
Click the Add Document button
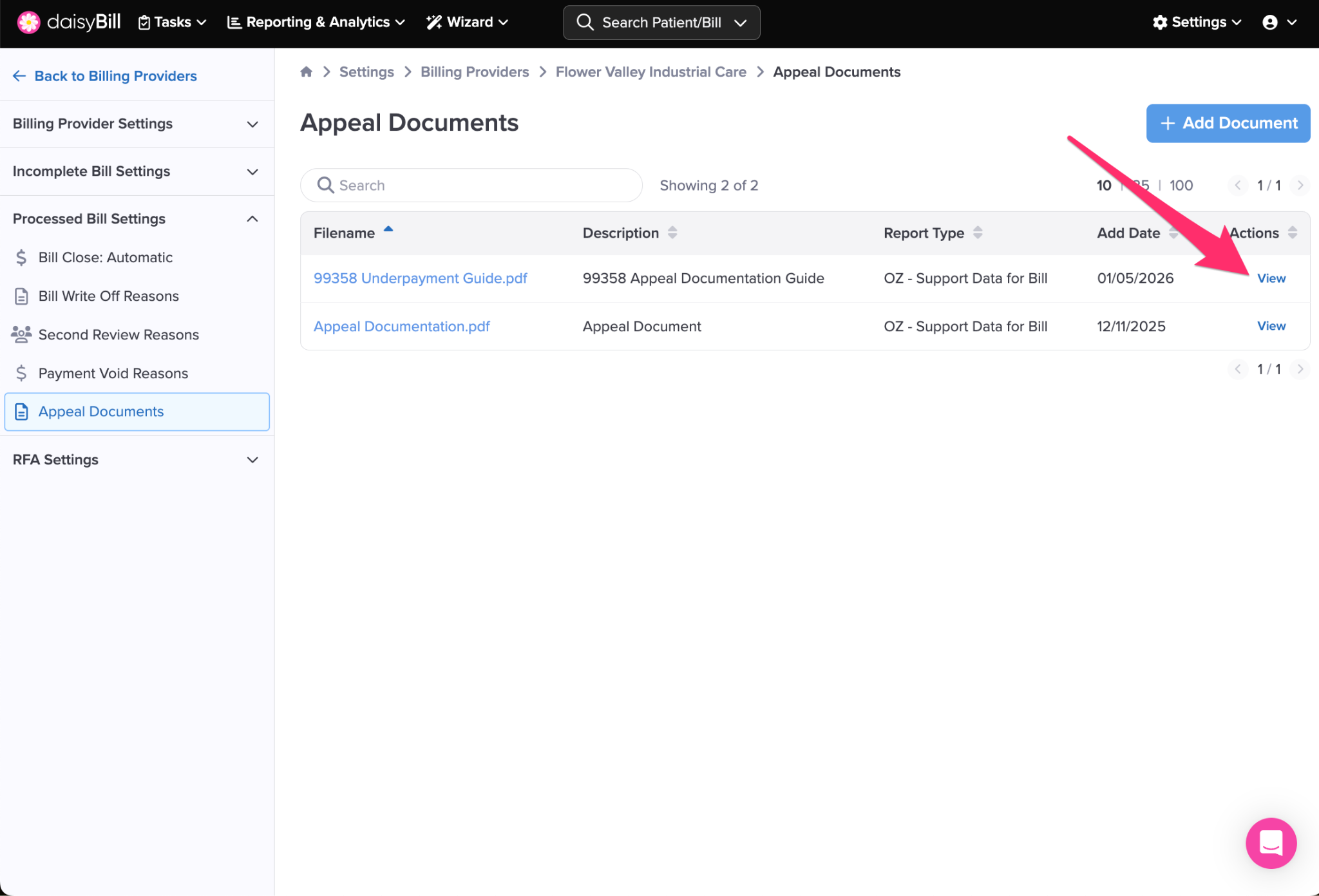1228,123
